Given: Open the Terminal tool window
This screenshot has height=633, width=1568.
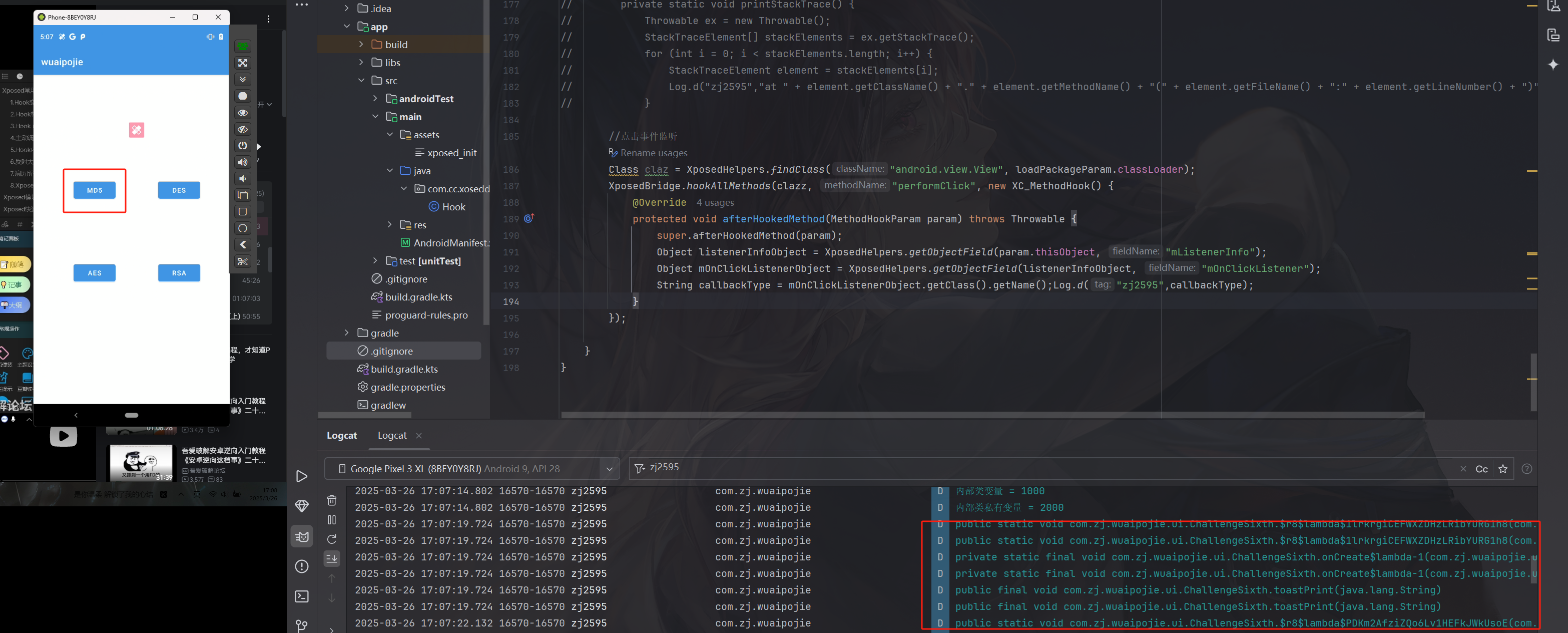Looking at the screenshot, I should tap(302, 596).
